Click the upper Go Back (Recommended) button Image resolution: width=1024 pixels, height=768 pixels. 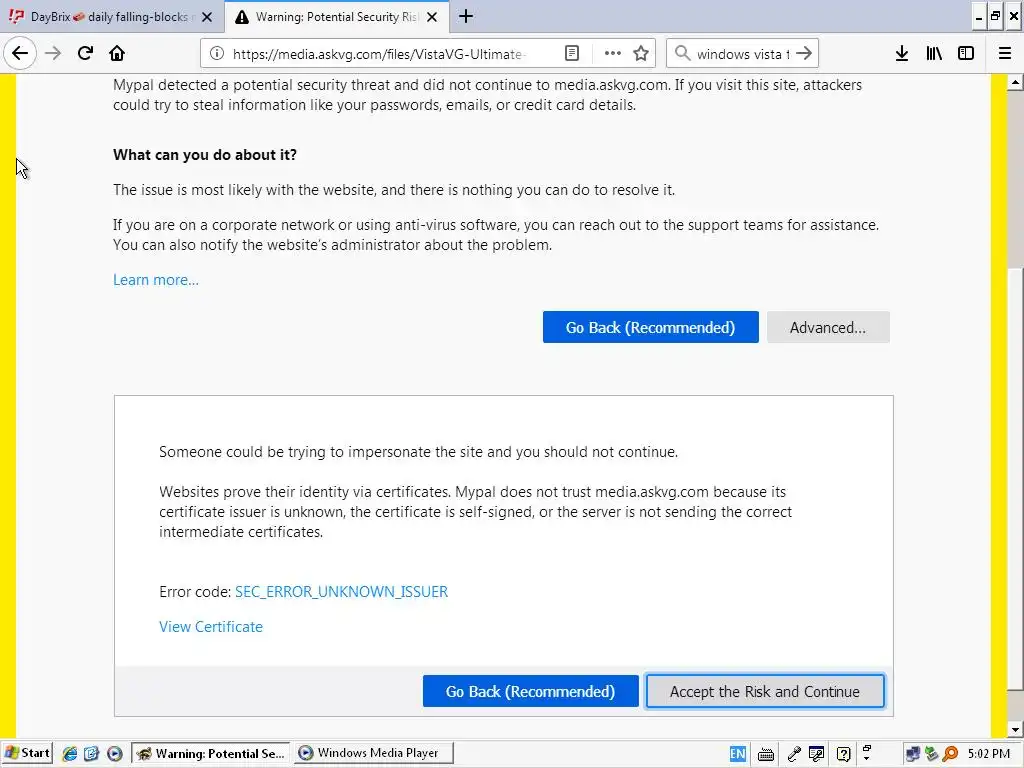(x=650, y=327)
